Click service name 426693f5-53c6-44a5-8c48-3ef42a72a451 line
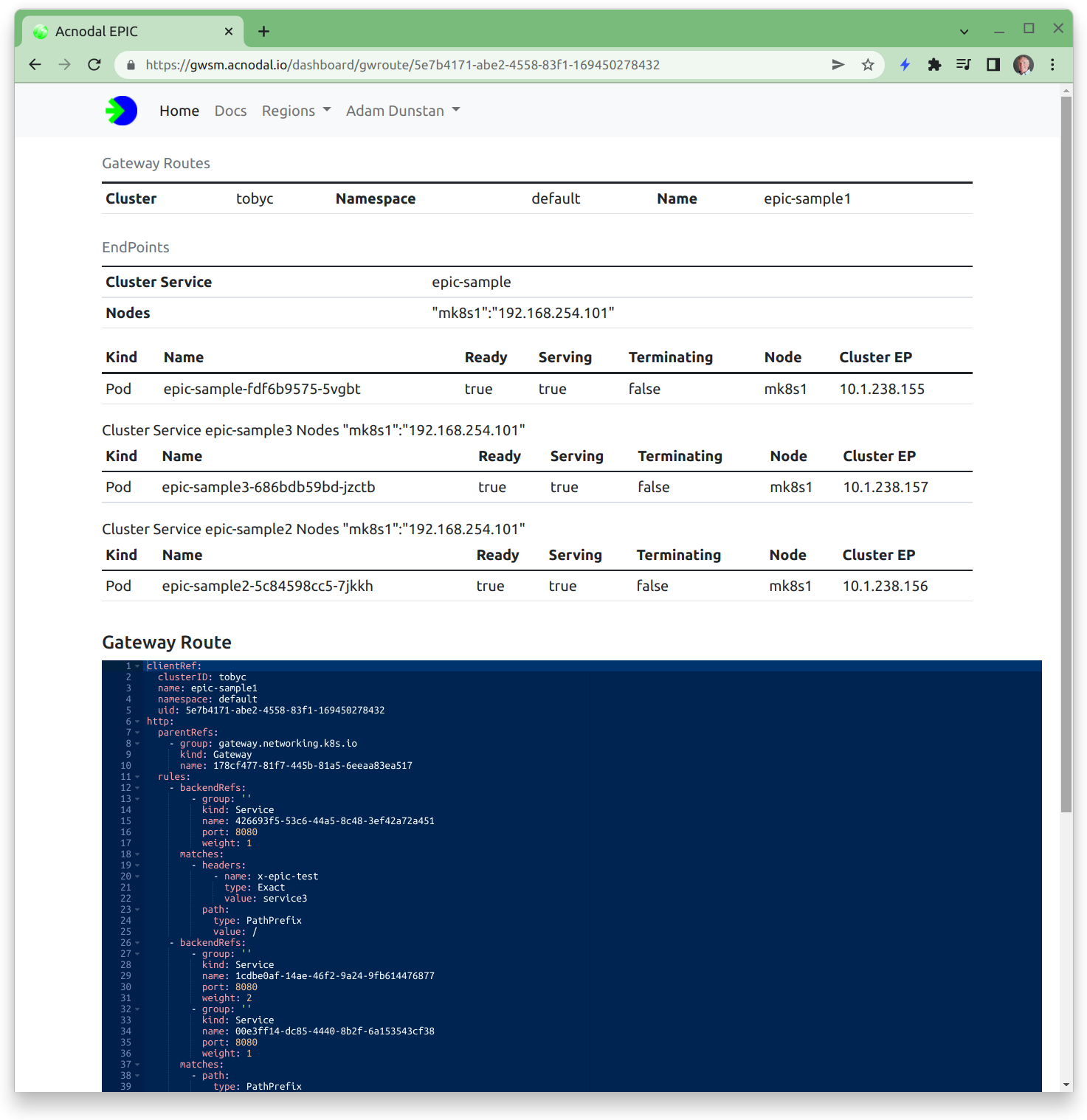 pyautogui.click(x=318, y=821)
